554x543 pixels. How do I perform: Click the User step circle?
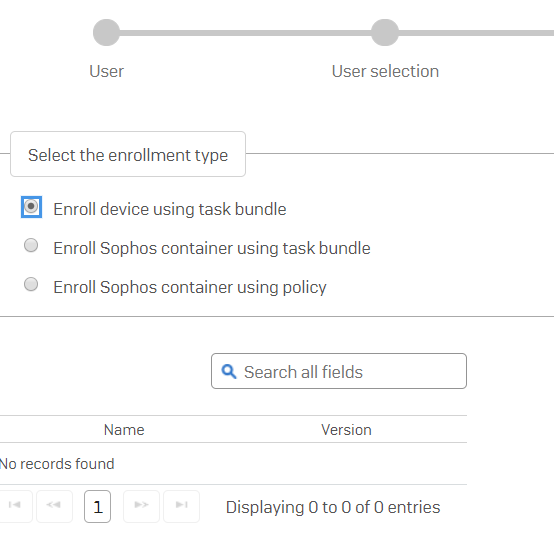106,33
